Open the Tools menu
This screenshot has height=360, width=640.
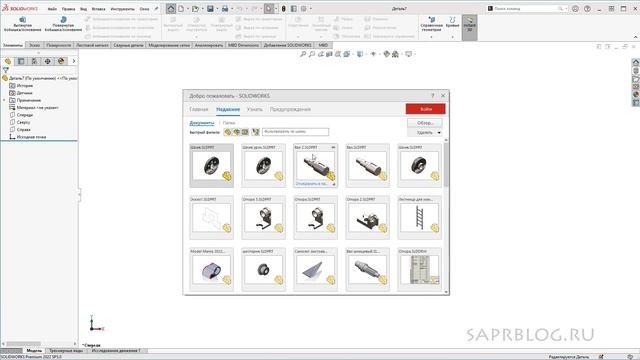click(122, 9)
